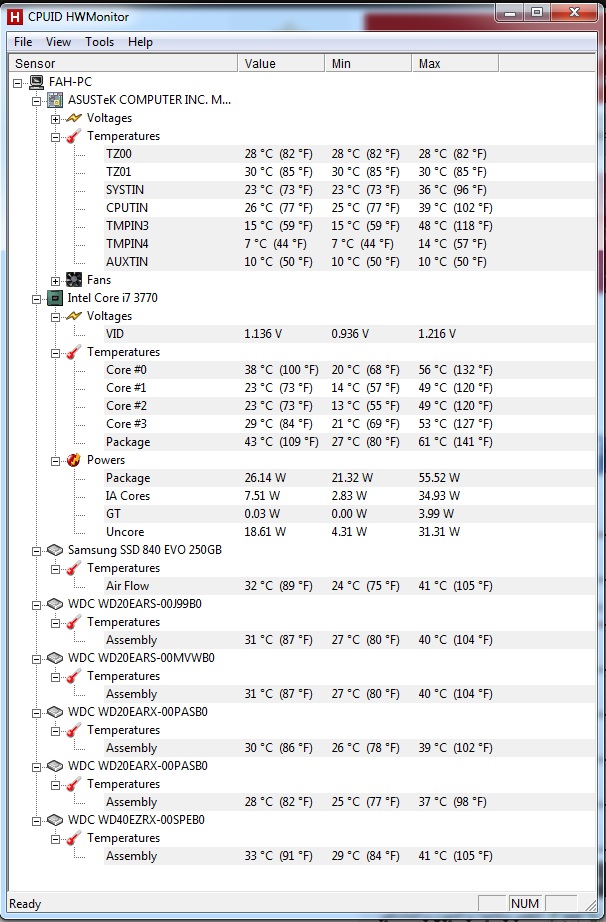Collapse the FAH-PC root node
The image size is (606, 922).
pyautogui.click(x=18, y=82)
